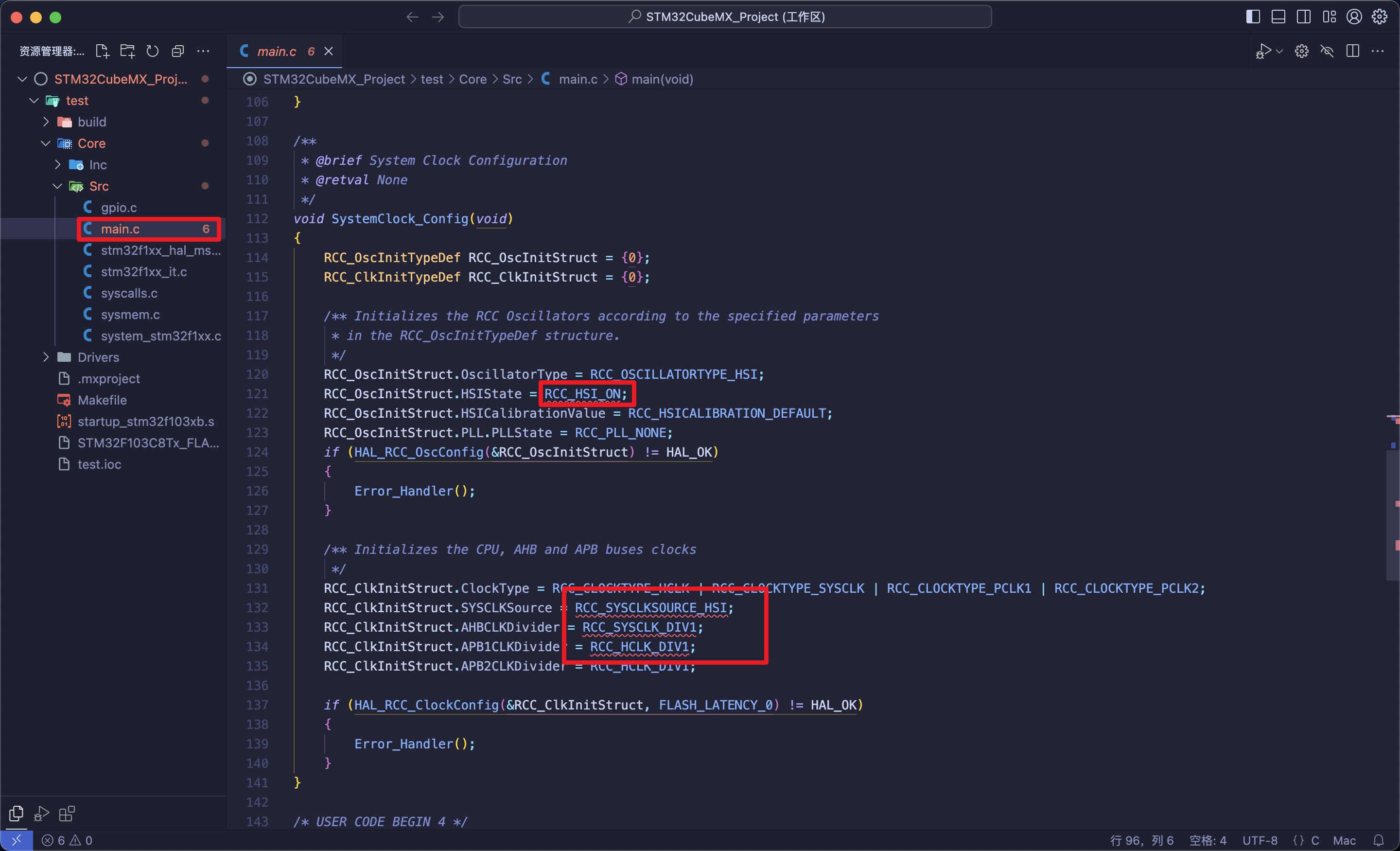This screenshot has width=1400, height=851.
Task: Expand the Drivers folder
Action: 98,357
